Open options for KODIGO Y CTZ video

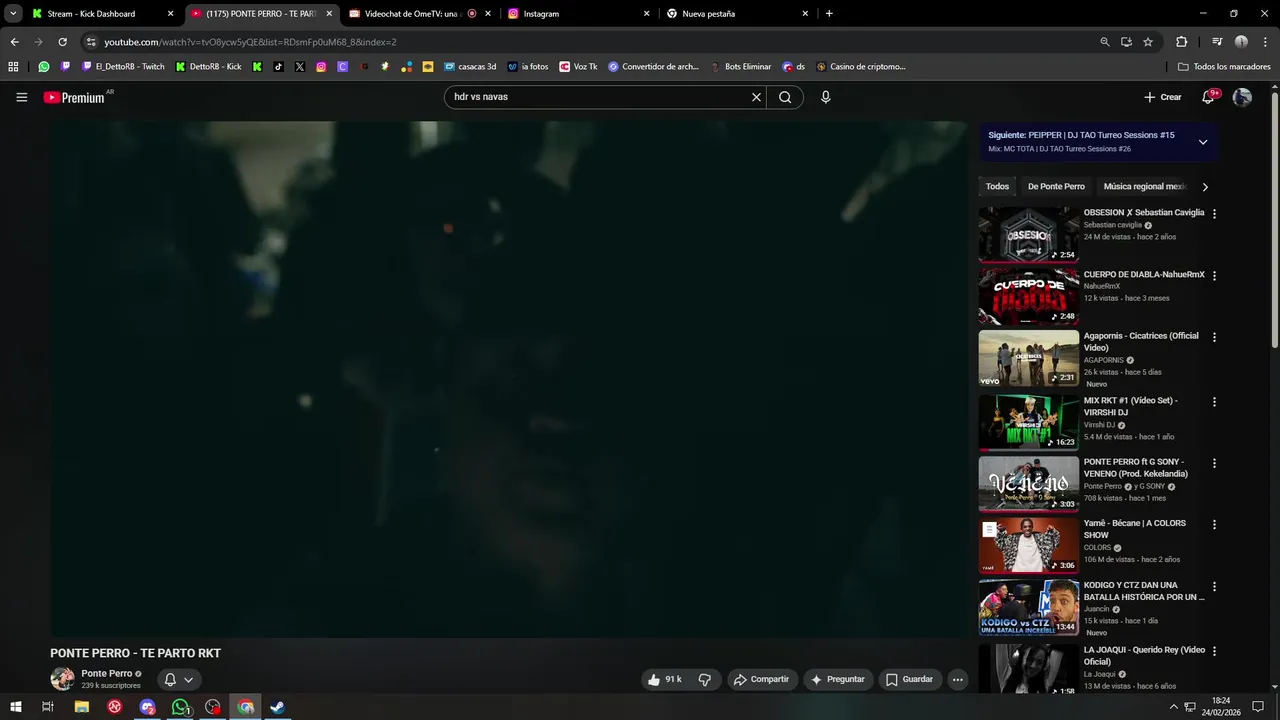[x=1214, y=587]
